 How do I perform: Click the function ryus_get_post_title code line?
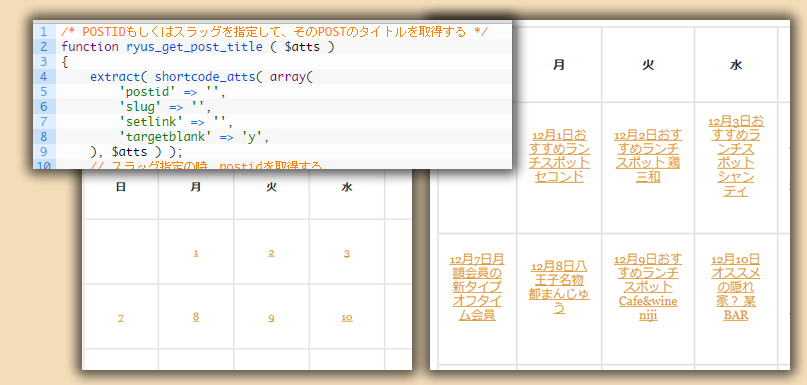[x=198, y=47]
